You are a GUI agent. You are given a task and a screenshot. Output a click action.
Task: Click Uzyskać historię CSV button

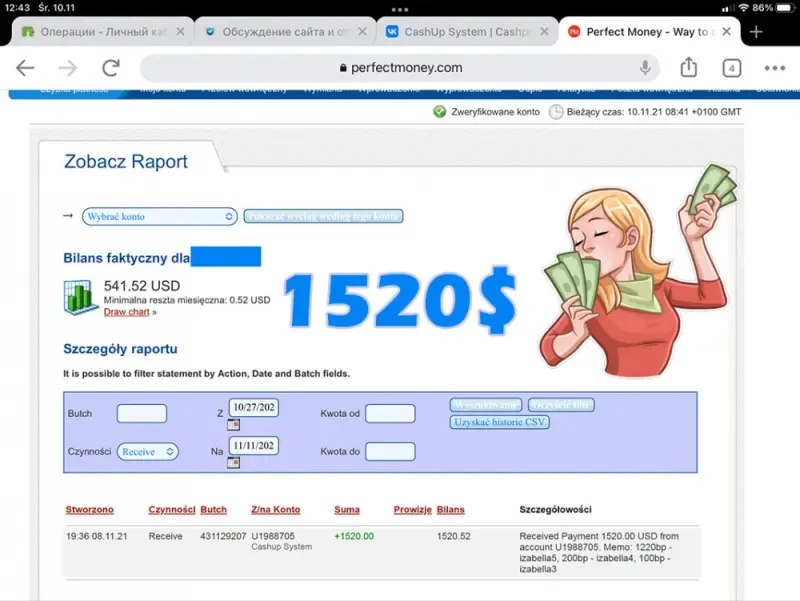[x=499, y=422]
